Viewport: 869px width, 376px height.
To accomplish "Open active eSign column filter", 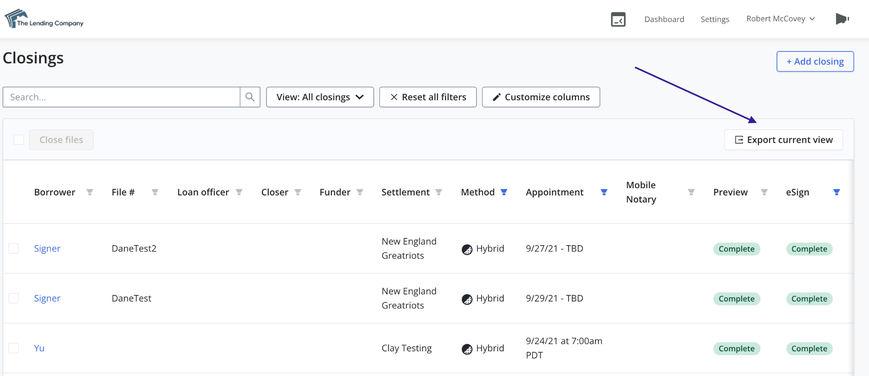I will (836, 192).
